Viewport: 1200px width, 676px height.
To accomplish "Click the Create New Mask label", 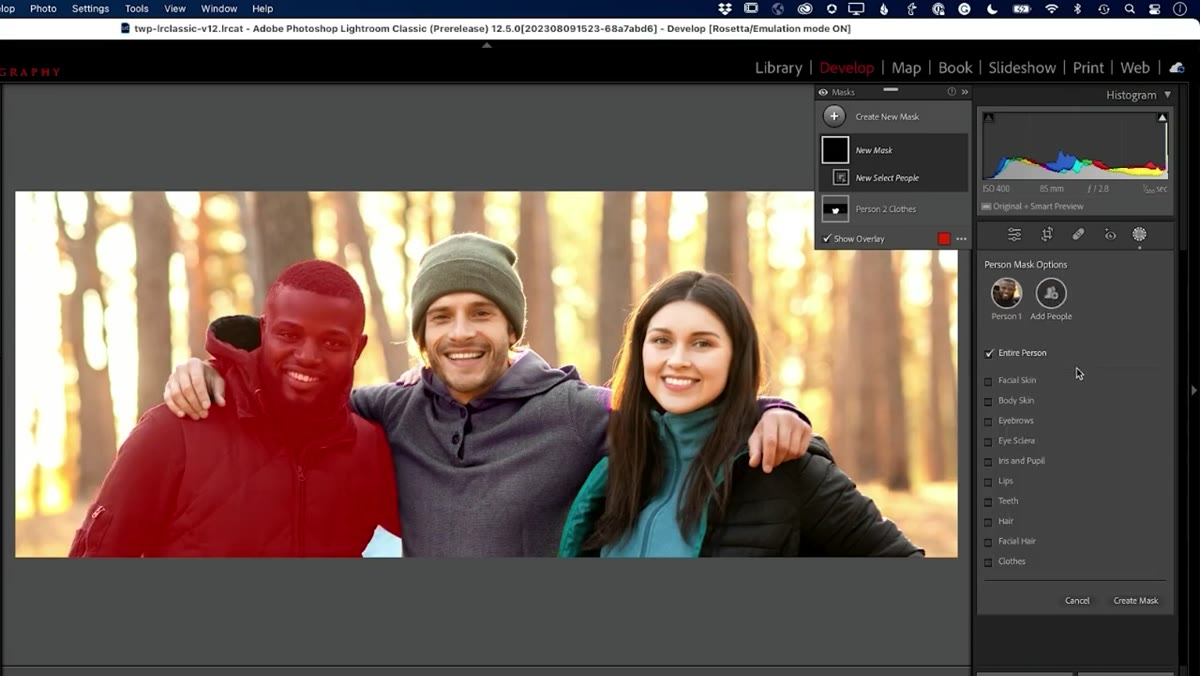I will click(x=887, y=117).
